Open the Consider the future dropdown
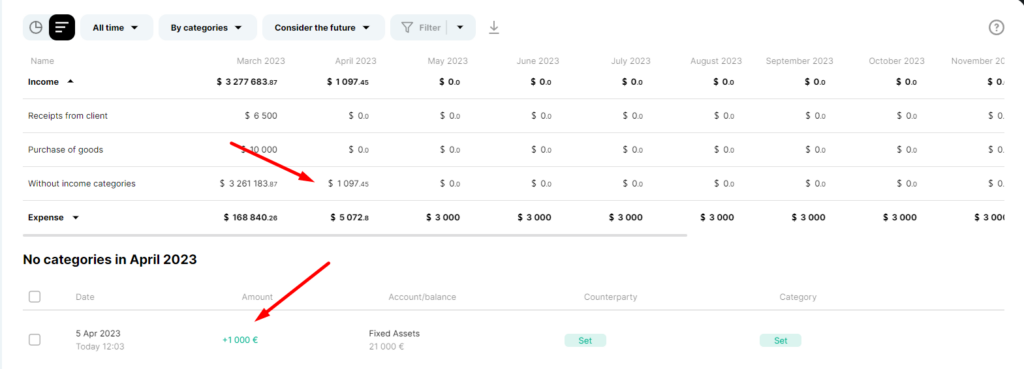 point(323,27)
